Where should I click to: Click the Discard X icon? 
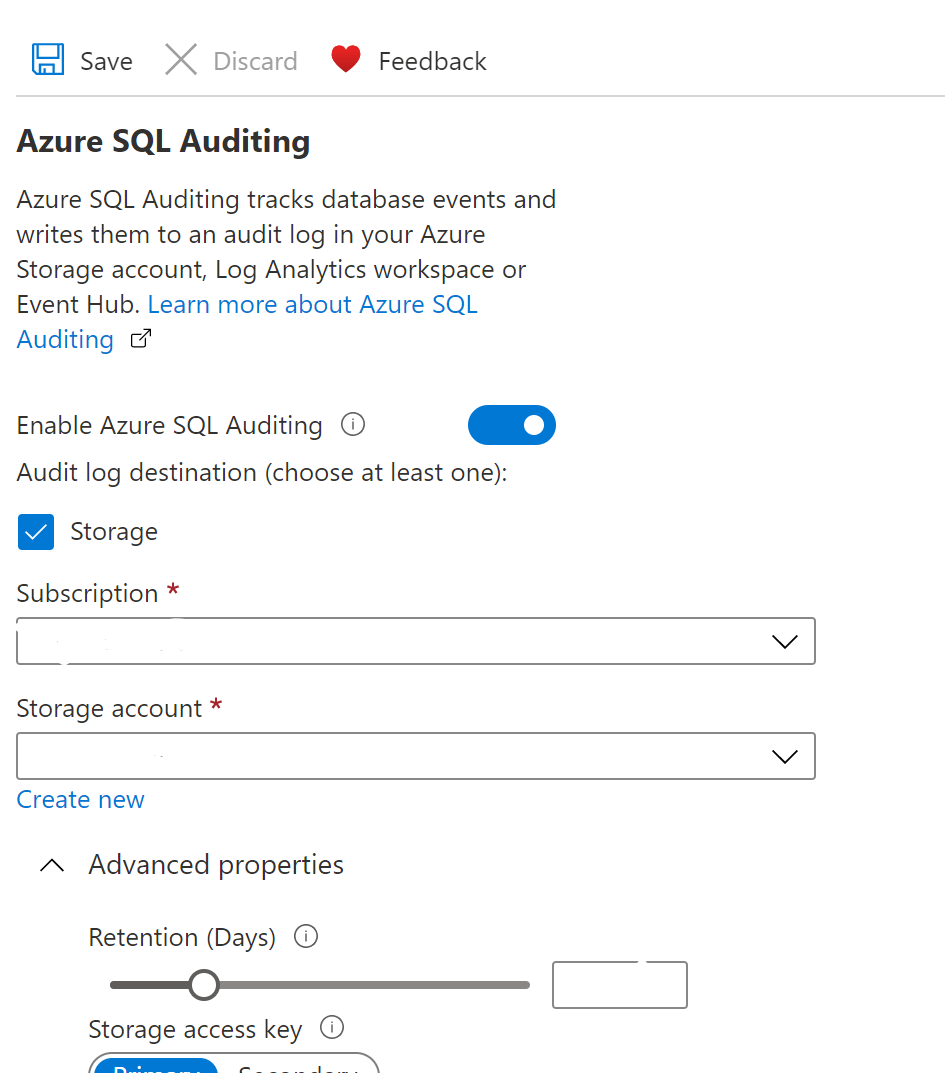pos(181,60)
